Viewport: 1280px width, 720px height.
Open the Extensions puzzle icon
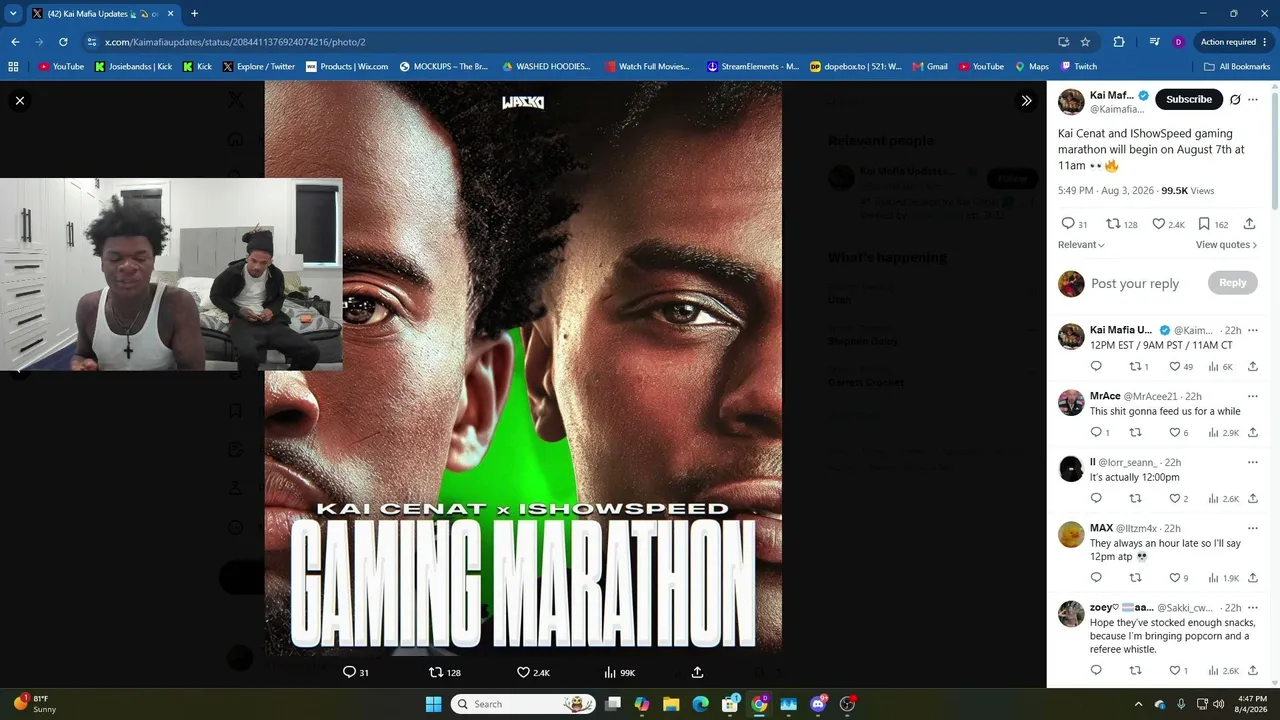1119,42
